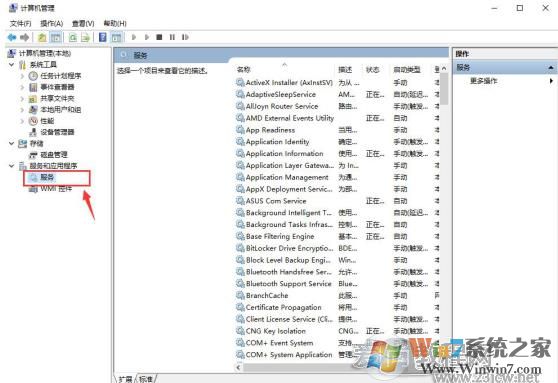Expand the 任务计划程序 node
Viewport: 558px width, 383px height.
[x=22, y=76]
